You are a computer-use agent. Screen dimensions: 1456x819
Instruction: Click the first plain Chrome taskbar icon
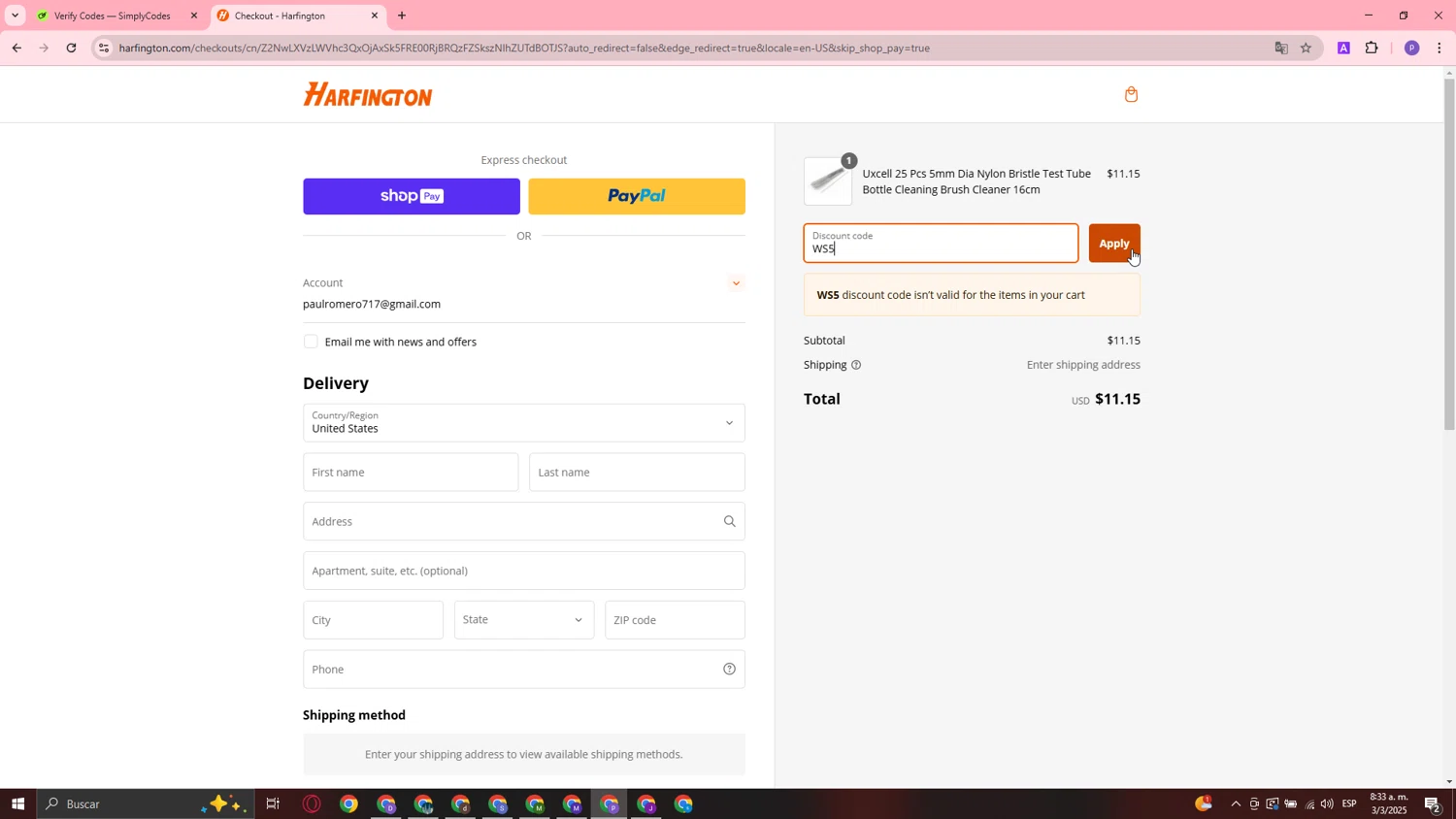348,803
